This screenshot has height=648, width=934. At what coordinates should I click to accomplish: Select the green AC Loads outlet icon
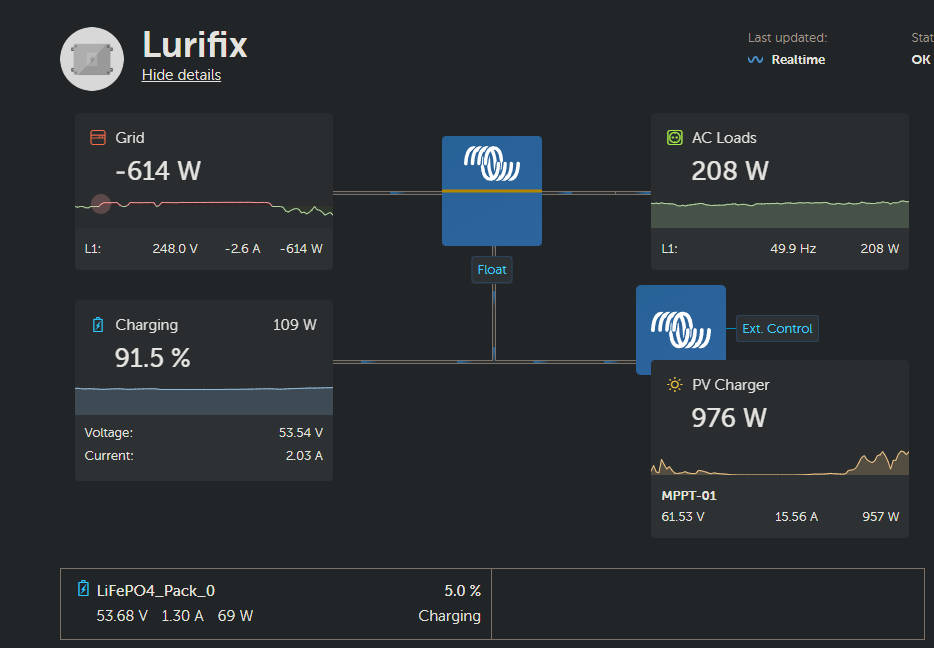coord(675,137)
